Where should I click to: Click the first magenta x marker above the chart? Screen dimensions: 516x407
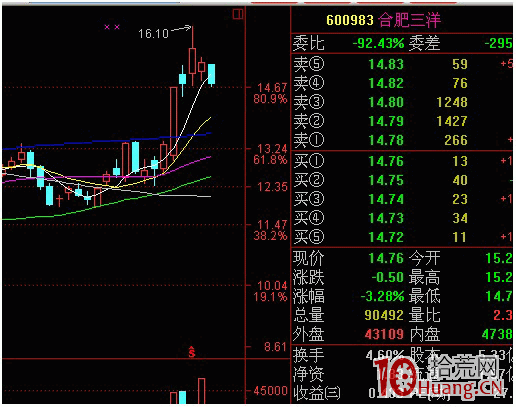107,27
